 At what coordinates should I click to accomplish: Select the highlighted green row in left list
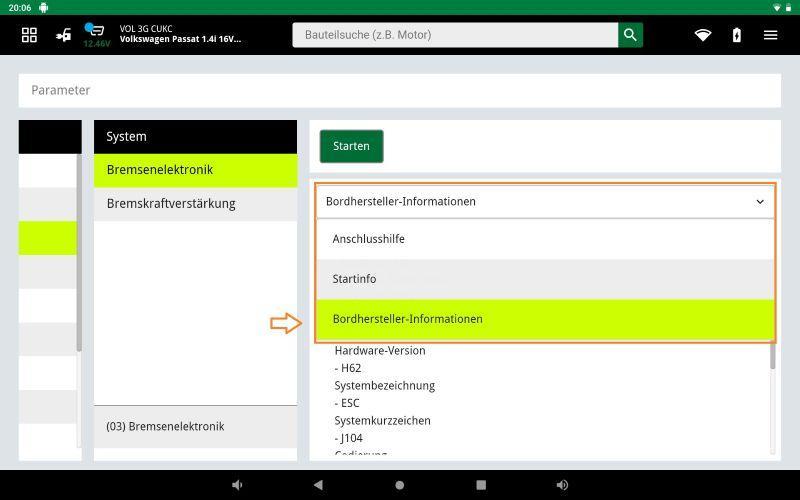(47, 238)
